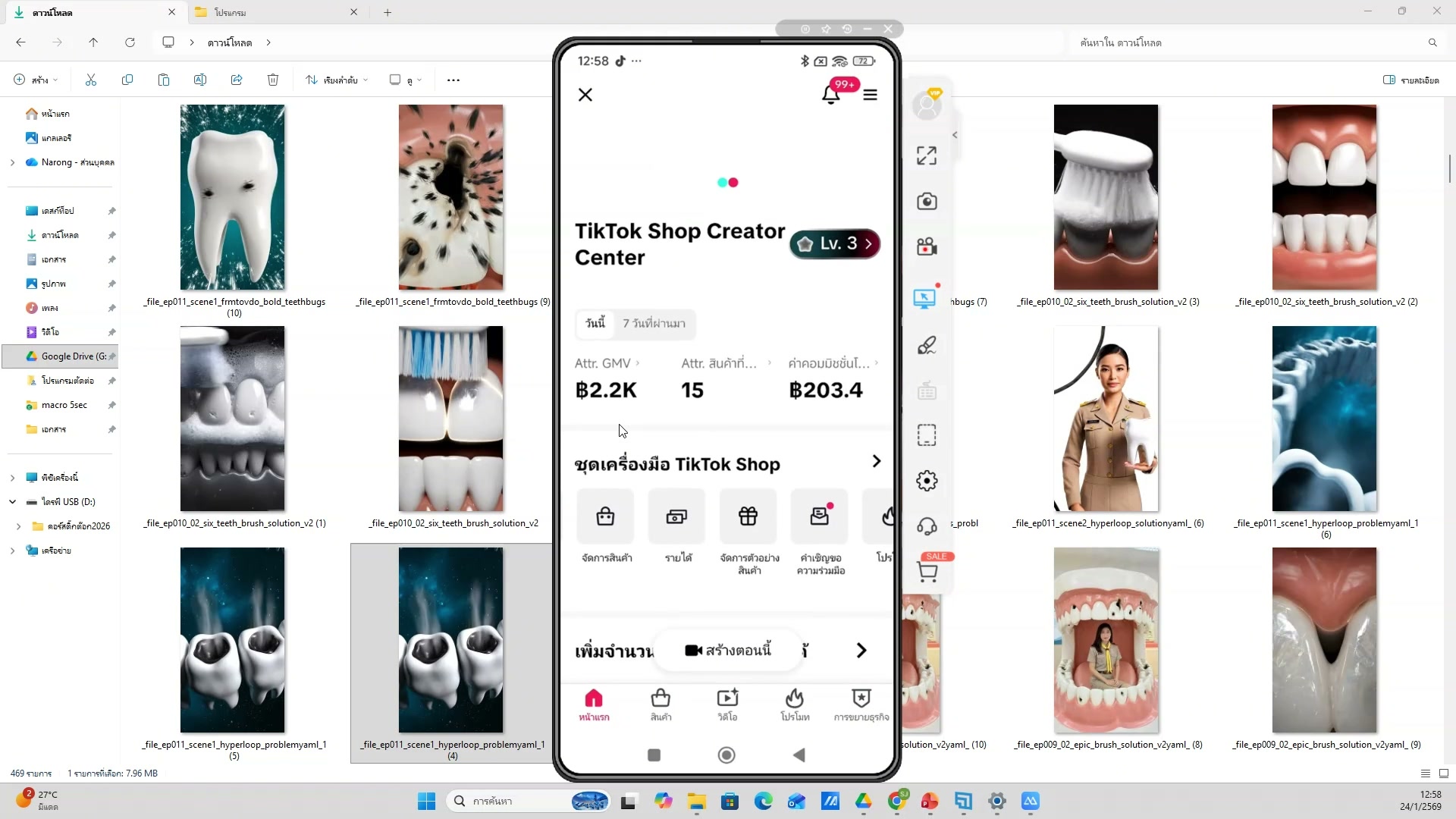This screenshot has width=1456, height=819.
Task: Switch to the 7 วันที่ผ่านมา period
Action: pos(654,324)
